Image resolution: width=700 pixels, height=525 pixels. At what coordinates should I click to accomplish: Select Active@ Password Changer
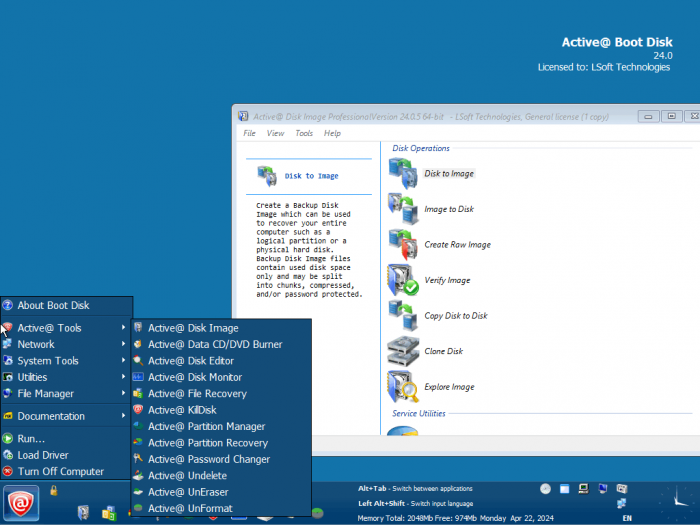pos(209,459)
